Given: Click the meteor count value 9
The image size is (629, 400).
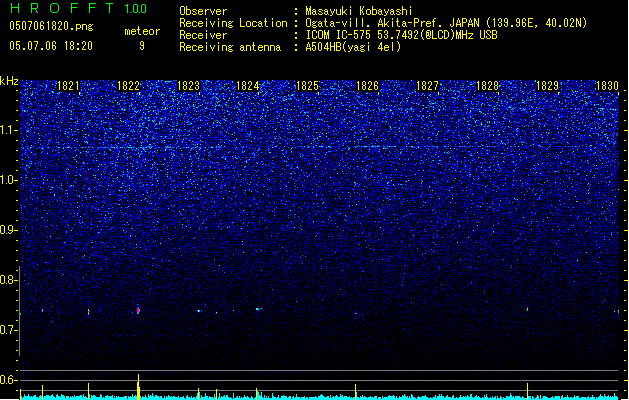Looking at the screenshot, I should (x=142, y=46).
